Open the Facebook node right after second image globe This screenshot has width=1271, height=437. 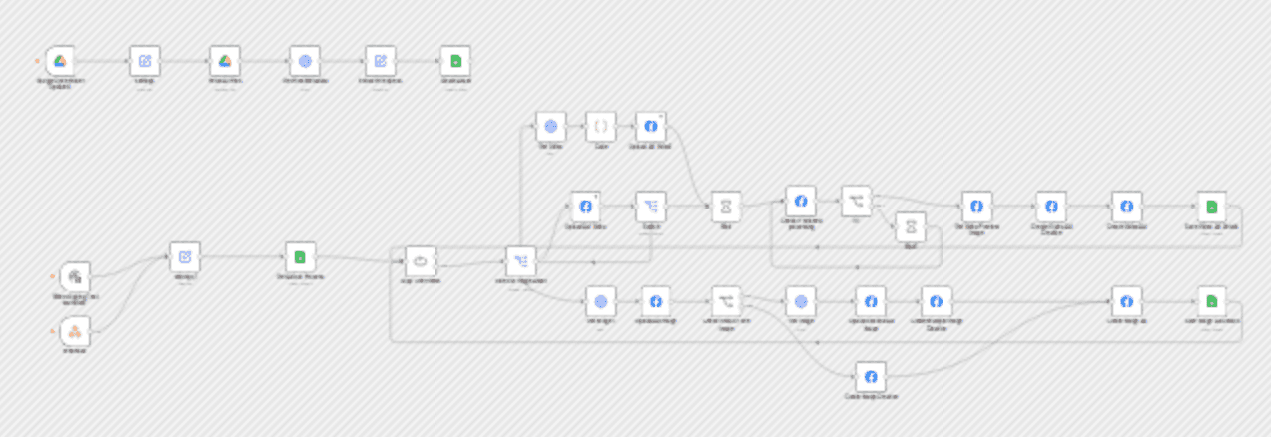(x=871, y=300)
